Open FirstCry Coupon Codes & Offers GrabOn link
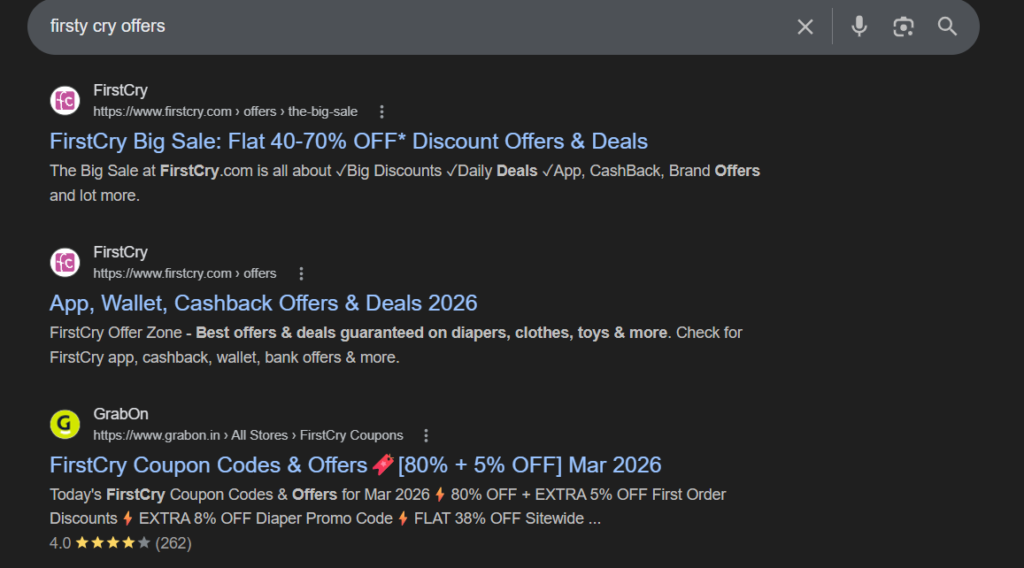1024x568 pixels. click(355, 465)
